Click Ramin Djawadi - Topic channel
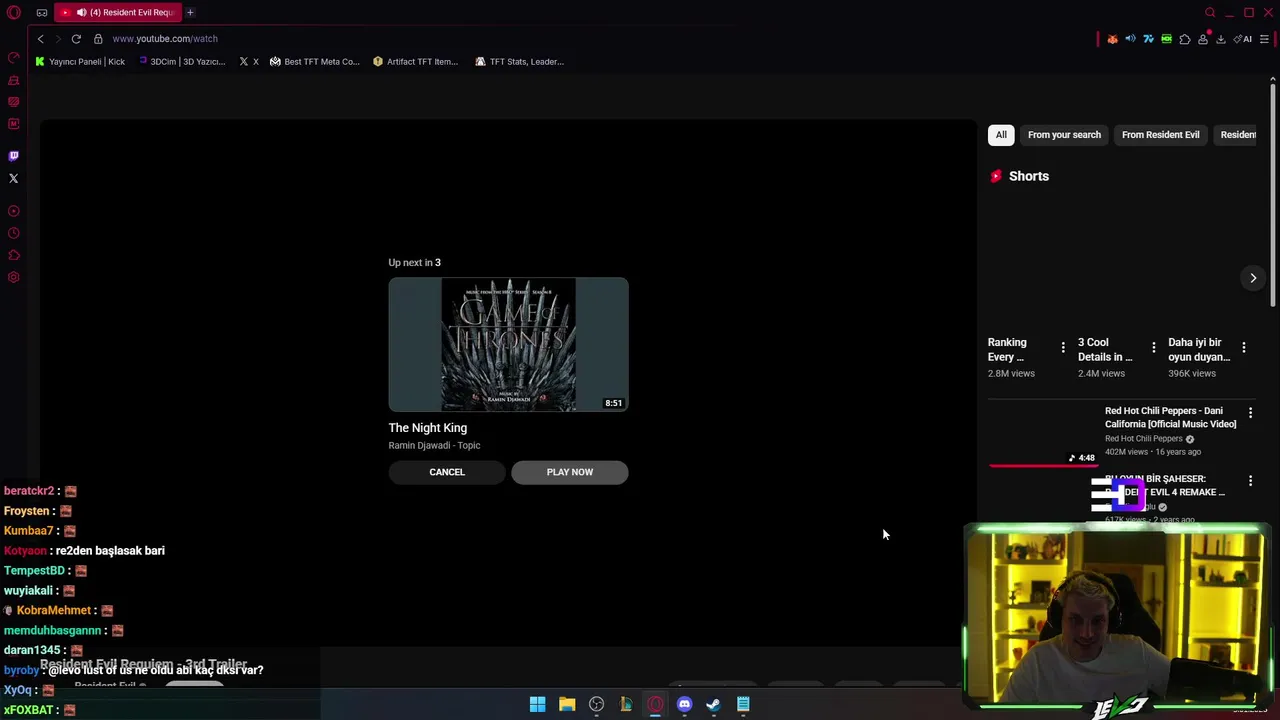Image resolution: width=1280 pixels, height=720 pixels. [x=434, y=445]
